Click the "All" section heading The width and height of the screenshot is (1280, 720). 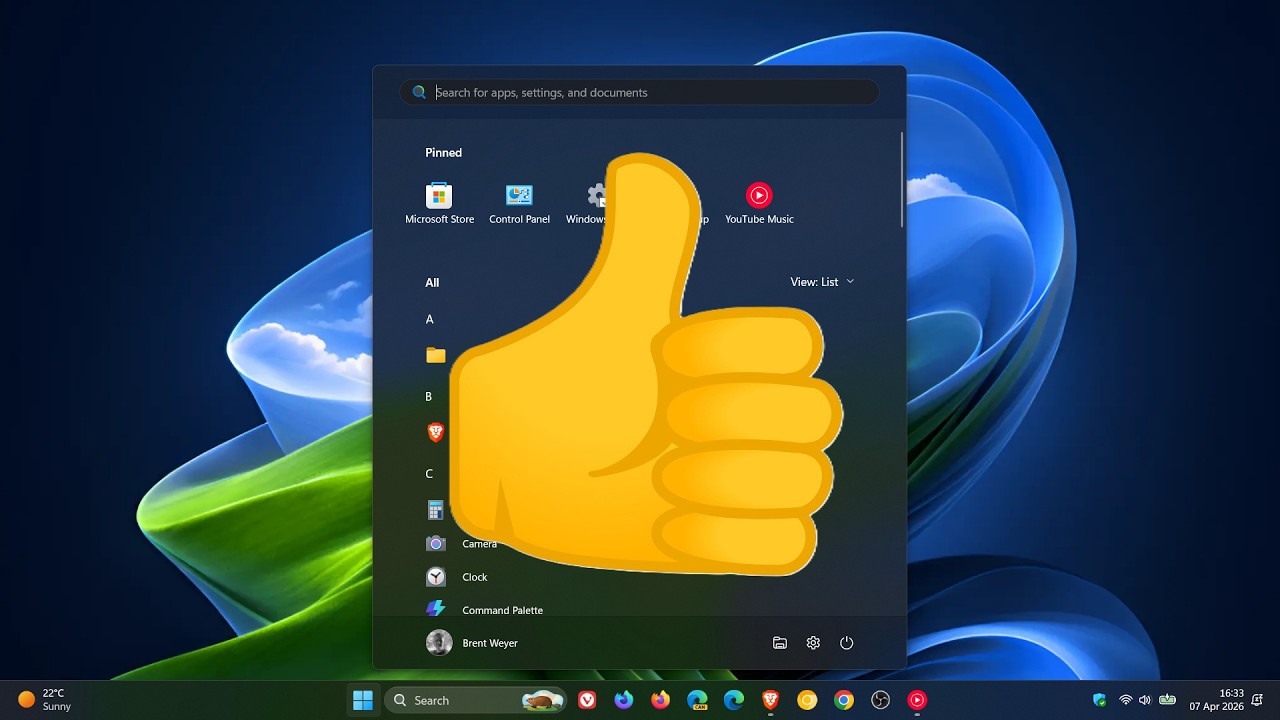(432, 283)
